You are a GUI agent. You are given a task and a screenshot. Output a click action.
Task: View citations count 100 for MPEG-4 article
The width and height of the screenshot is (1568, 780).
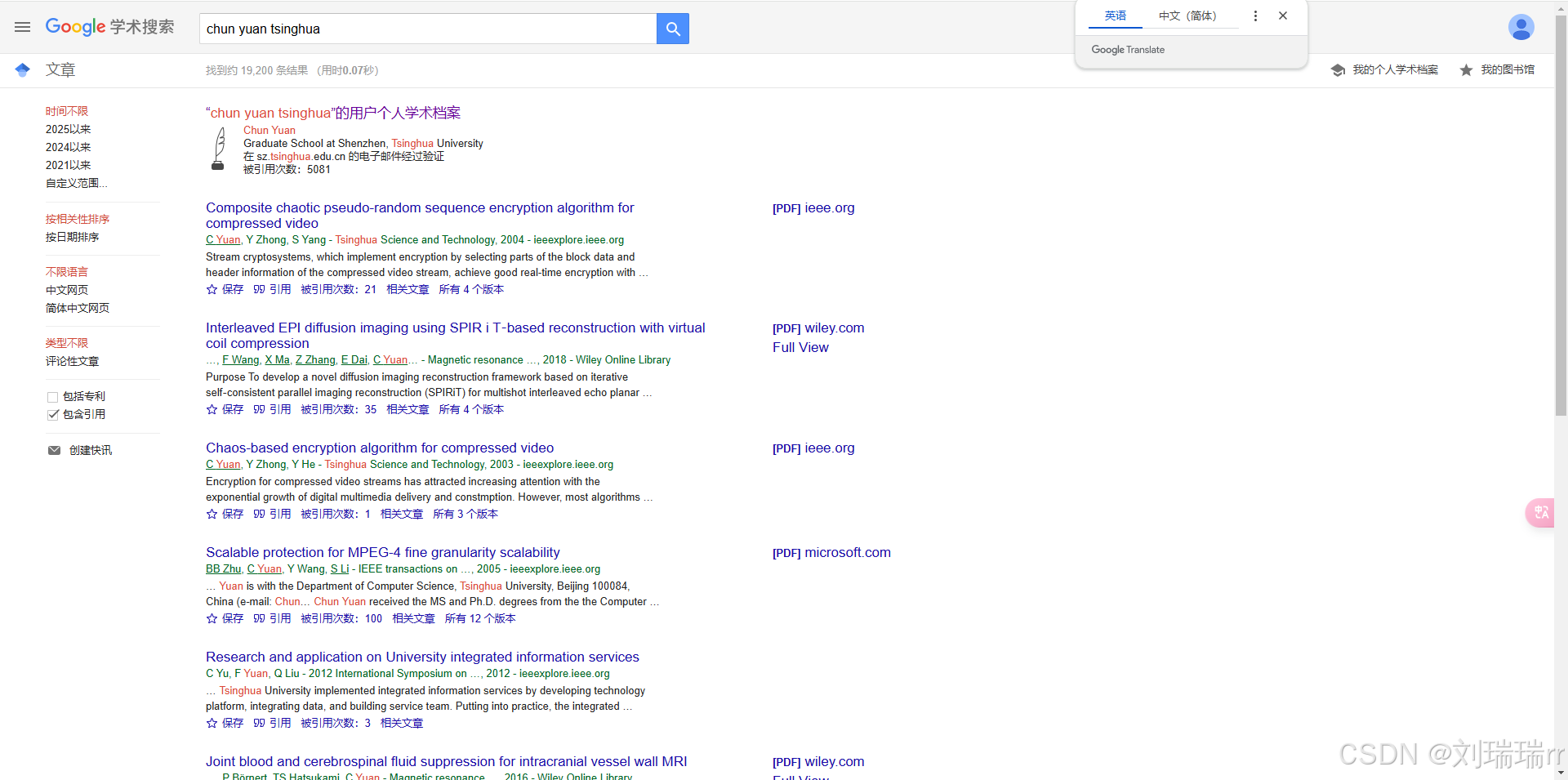point(341,618)
